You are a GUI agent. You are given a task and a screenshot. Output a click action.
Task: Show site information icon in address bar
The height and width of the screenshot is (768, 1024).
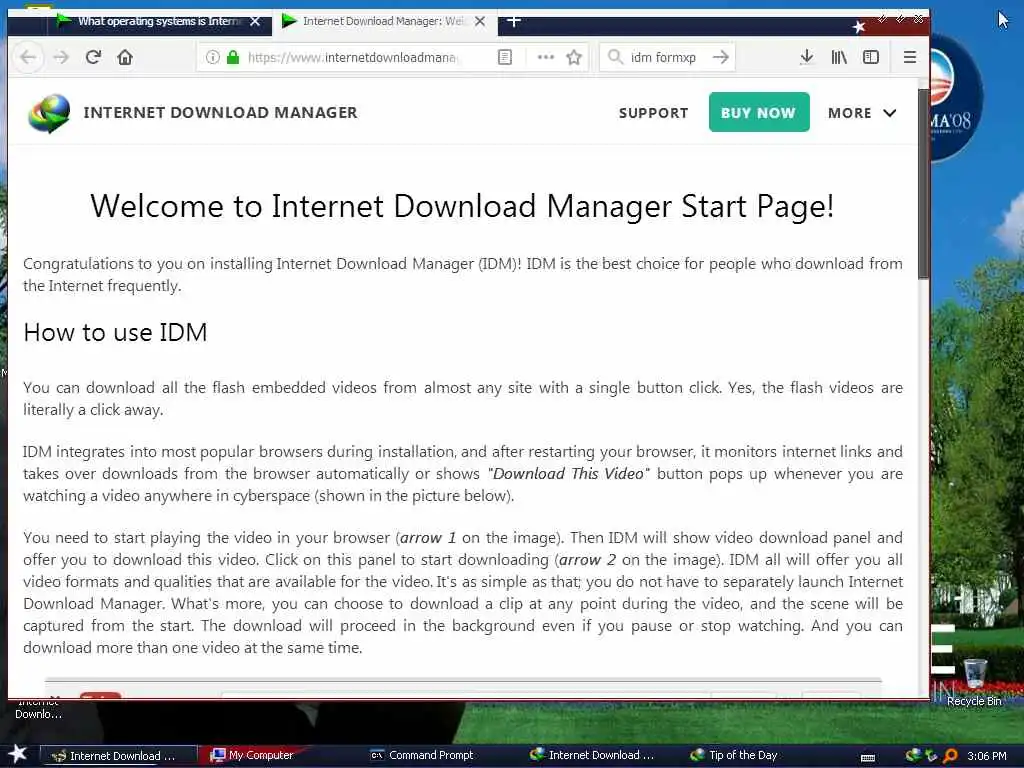click(x=212, y=57)
